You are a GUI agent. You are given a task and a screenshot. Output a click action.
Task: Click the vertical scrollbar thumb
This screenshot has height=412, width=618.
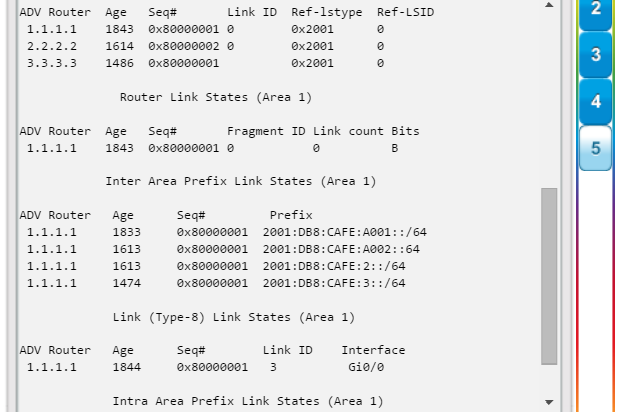[x=549, y=276]
